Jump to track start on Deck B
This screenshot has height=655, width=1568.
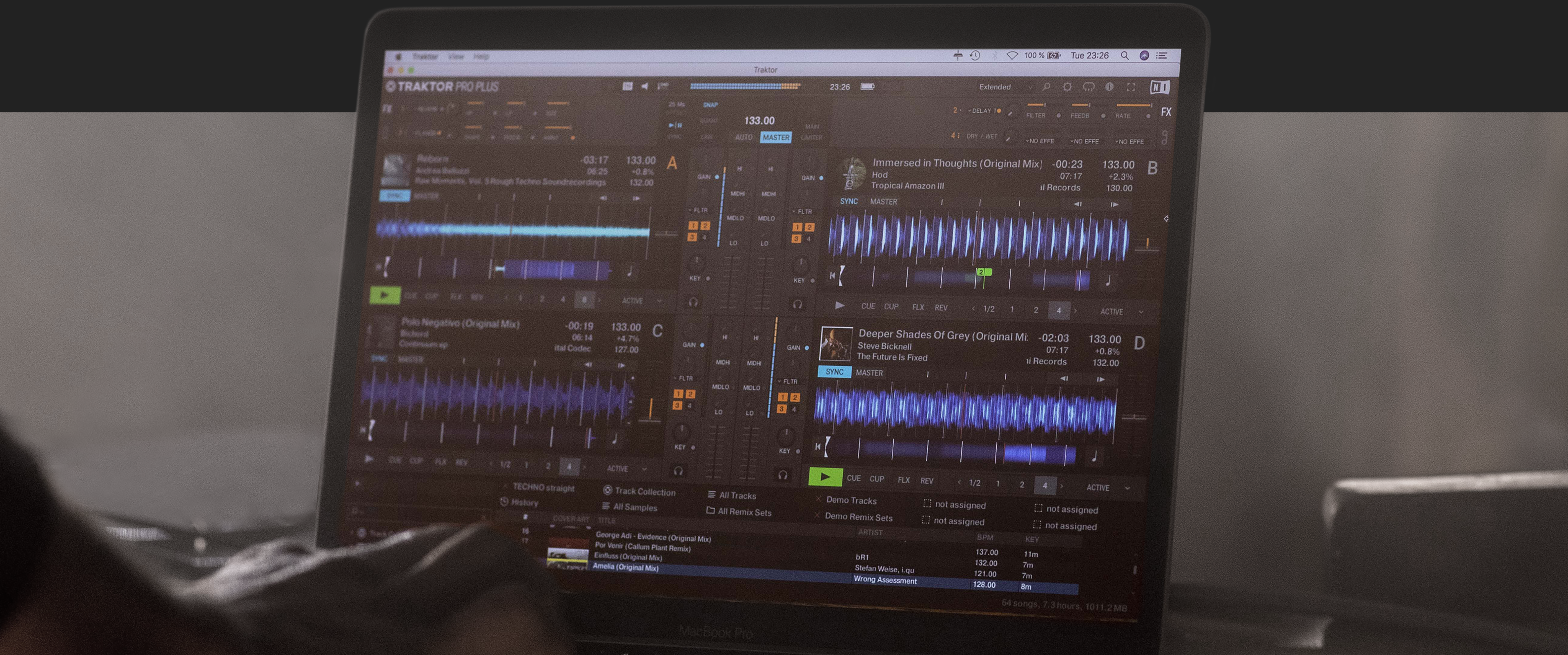pyautogui.click(x=833, y=275)
